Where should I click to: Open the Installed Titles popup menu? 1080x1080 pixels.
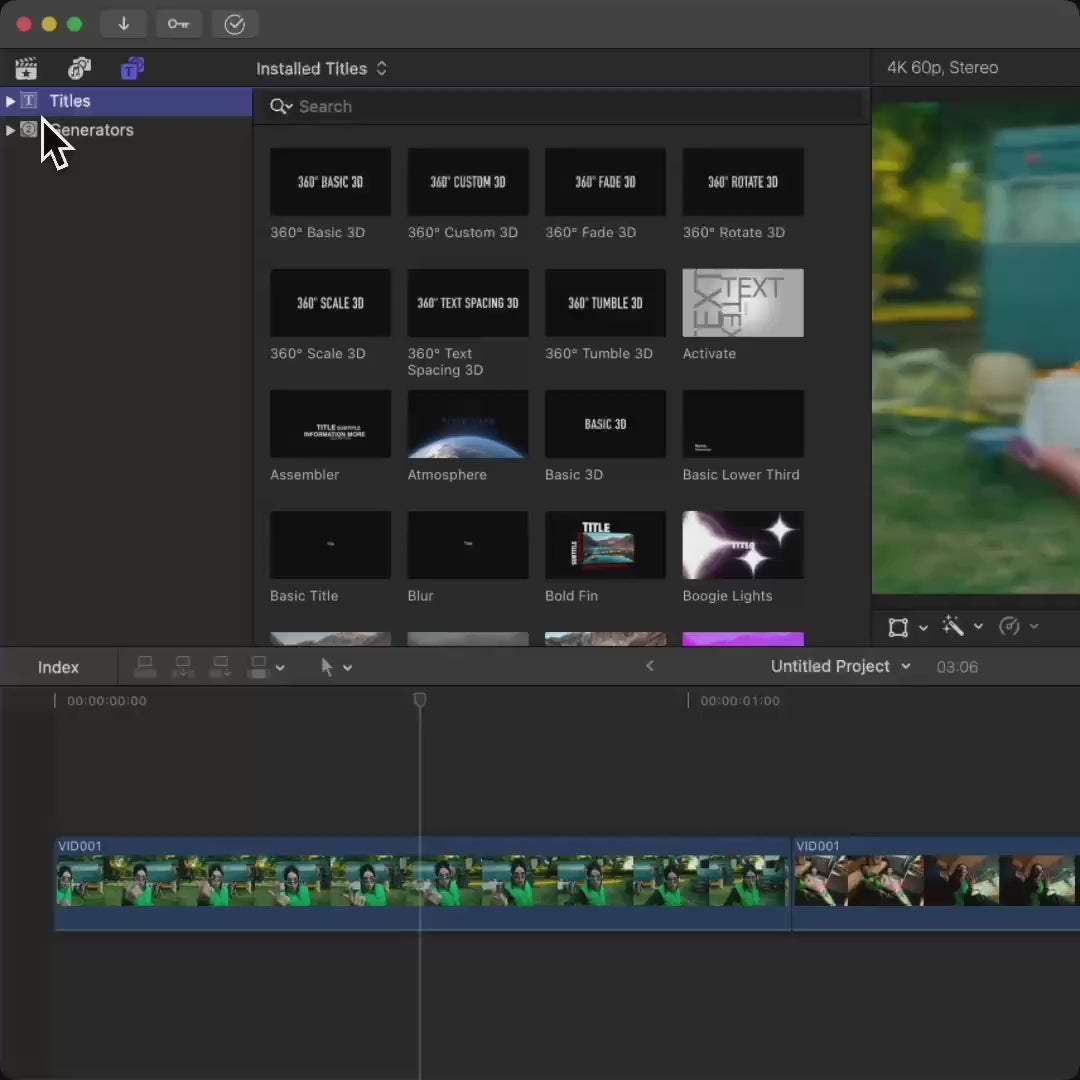point(321,69)
